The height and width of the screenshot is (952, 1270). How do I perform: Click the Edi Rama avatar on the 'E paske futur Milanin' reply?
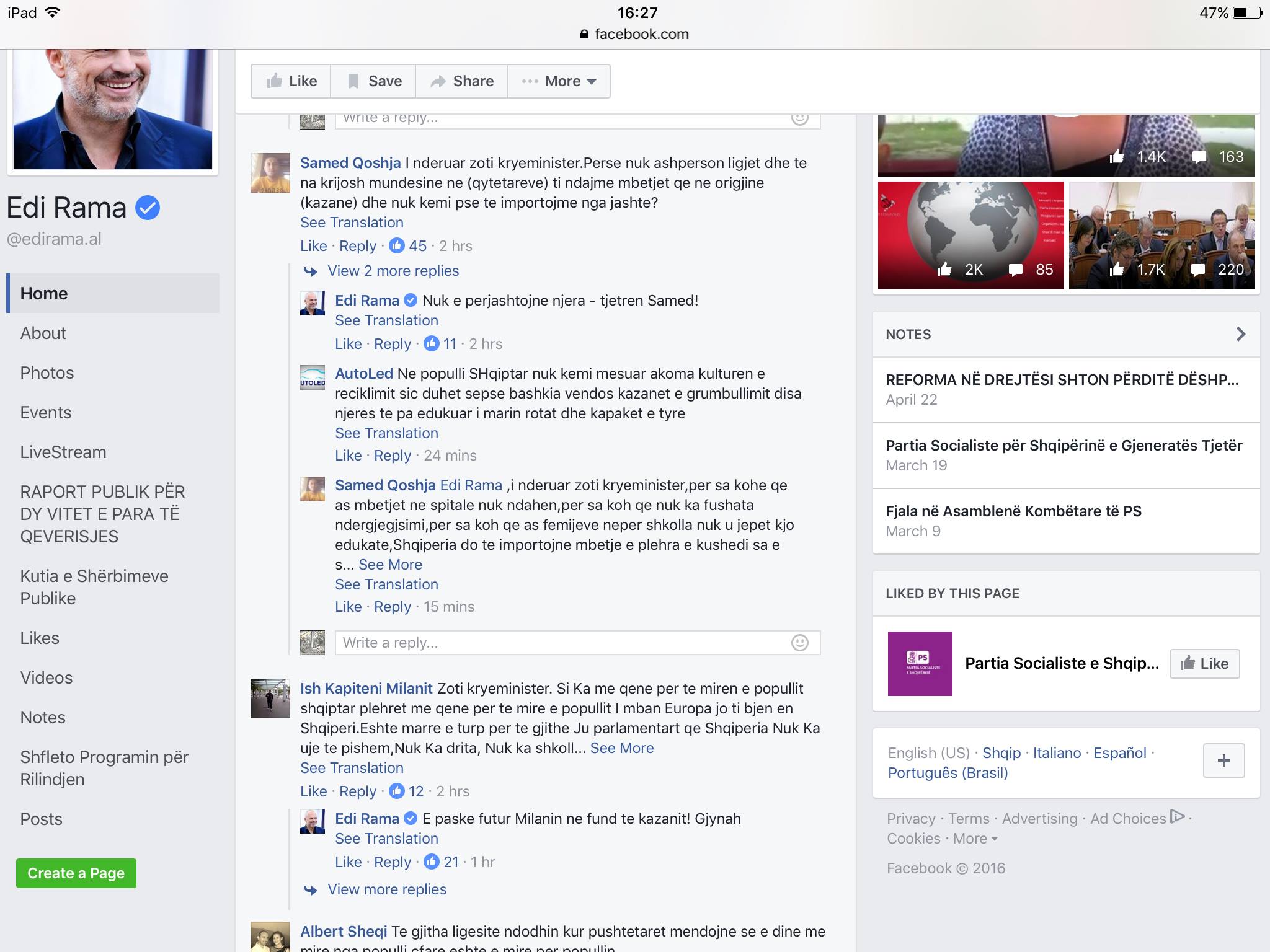coord(313,821)
